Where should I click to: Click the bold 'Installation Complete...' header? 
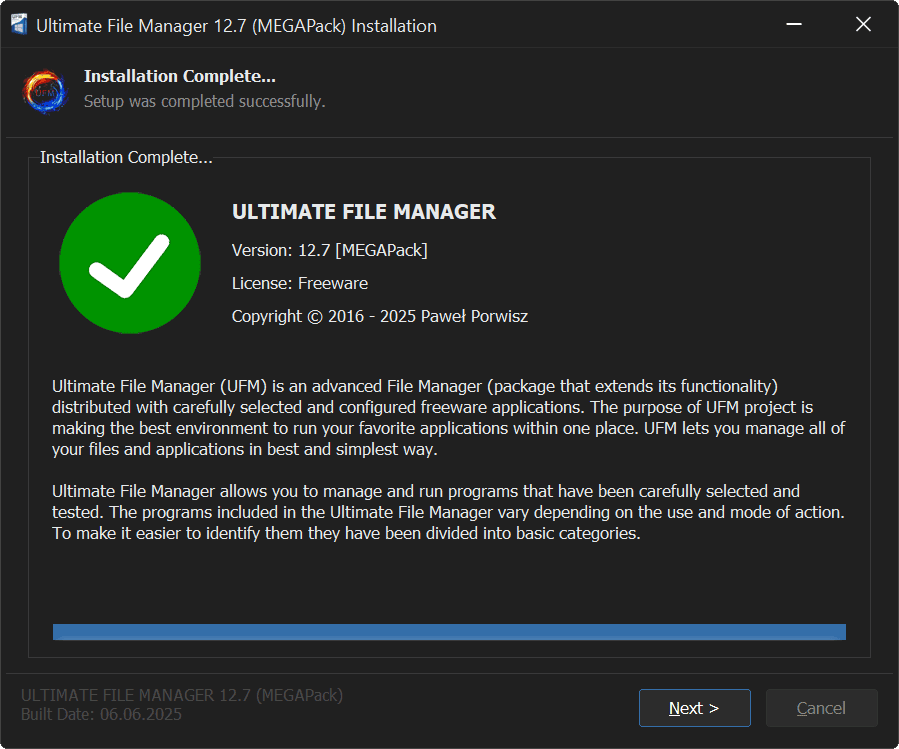click(180, 76)
